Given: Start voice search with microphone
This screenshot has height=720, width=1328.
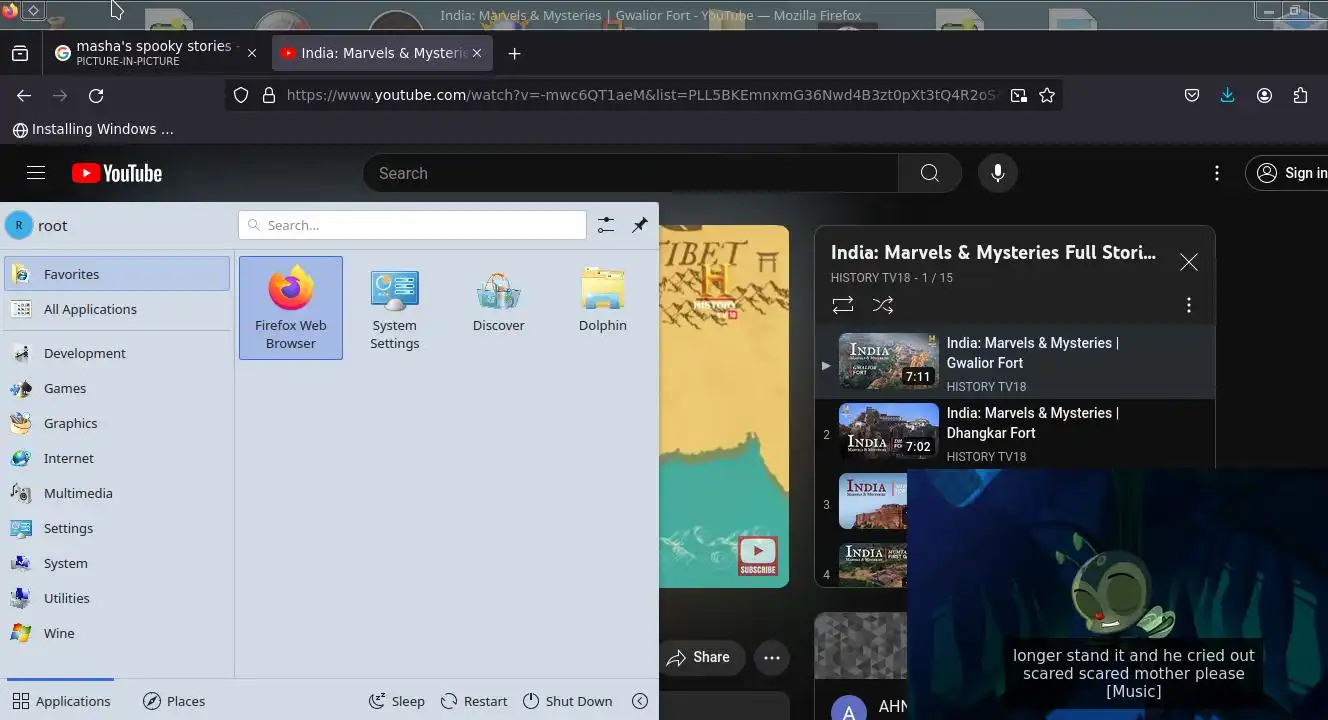Looking at the screenshot, I should (997, 173).
